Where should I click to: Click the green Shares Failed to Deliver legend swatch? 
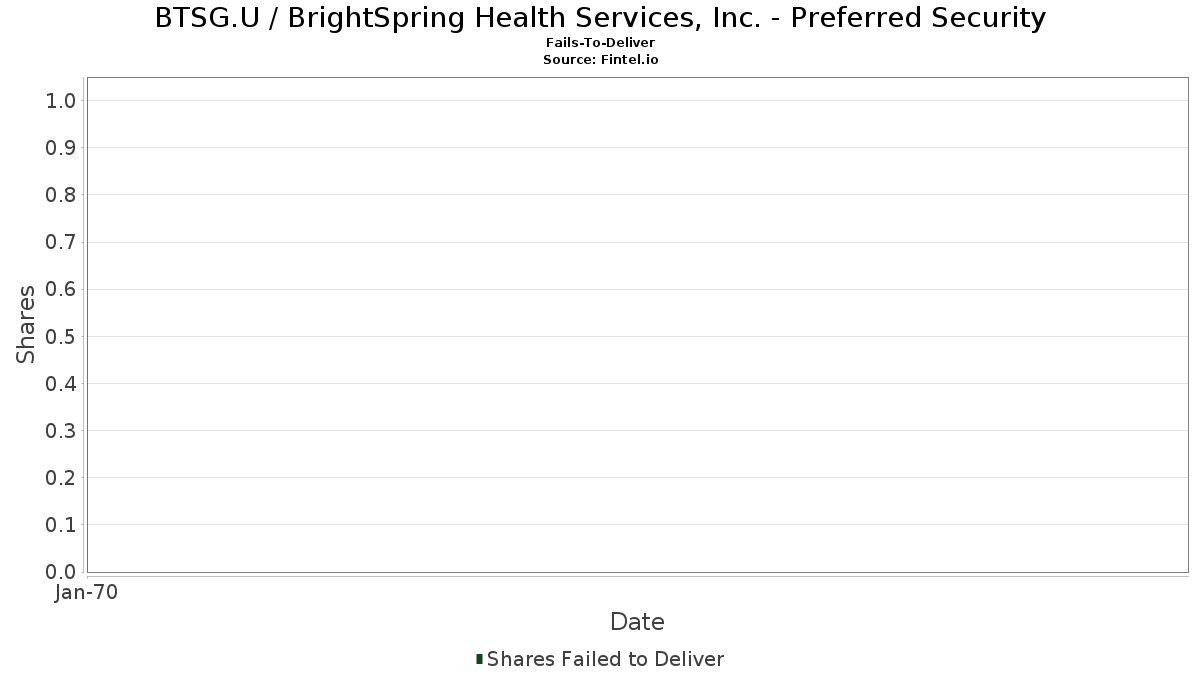pos(479,659)
